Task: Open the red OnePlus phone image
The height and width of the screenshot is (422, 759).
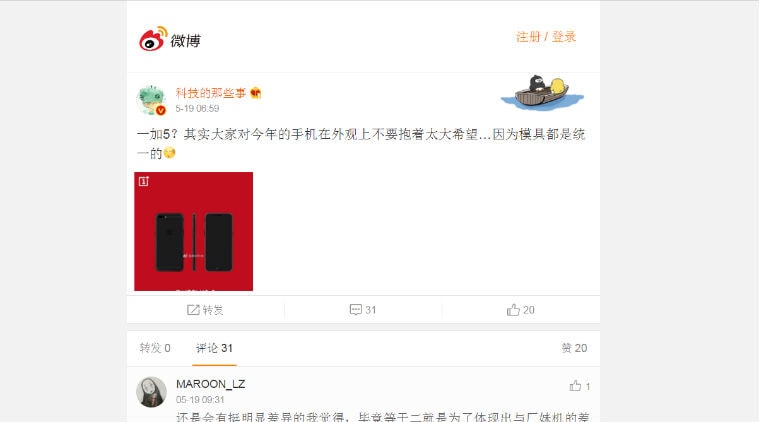Action: [194, 231]
